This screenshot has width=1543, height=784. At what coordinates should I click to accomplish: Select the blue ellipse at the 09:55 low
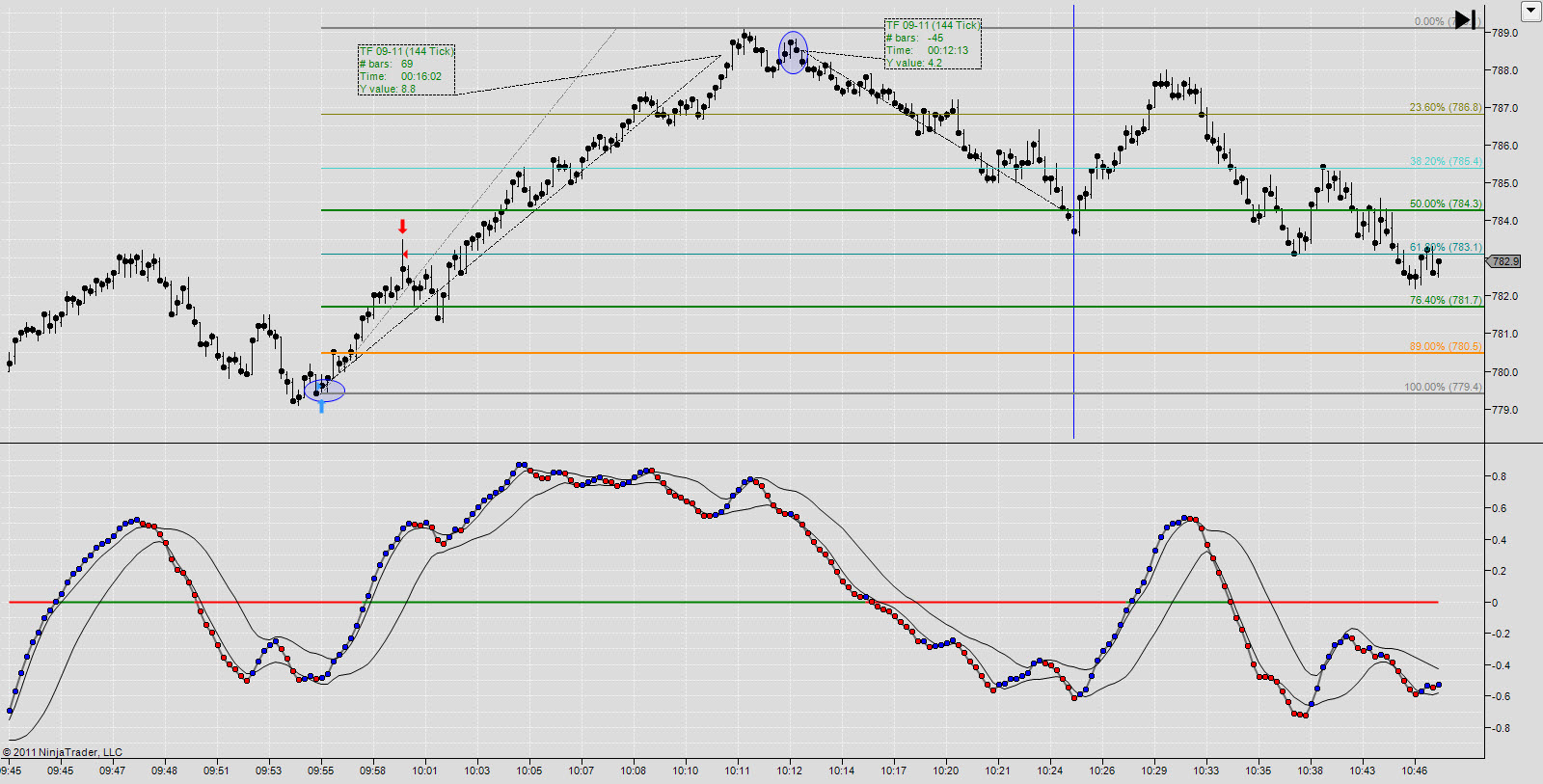coord(324,391)
